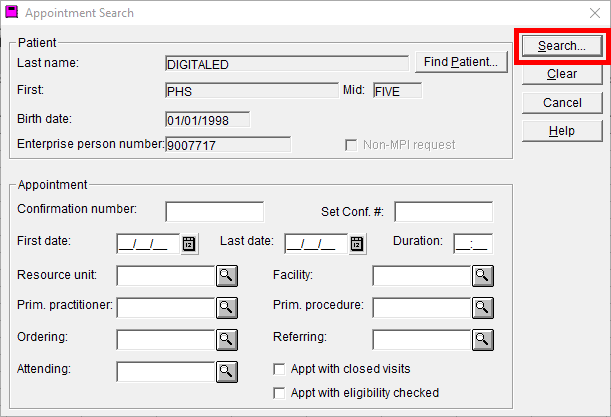Open the Attending lookup magnifier
This screenshot has height=417, width=611.
pos(227,372)
